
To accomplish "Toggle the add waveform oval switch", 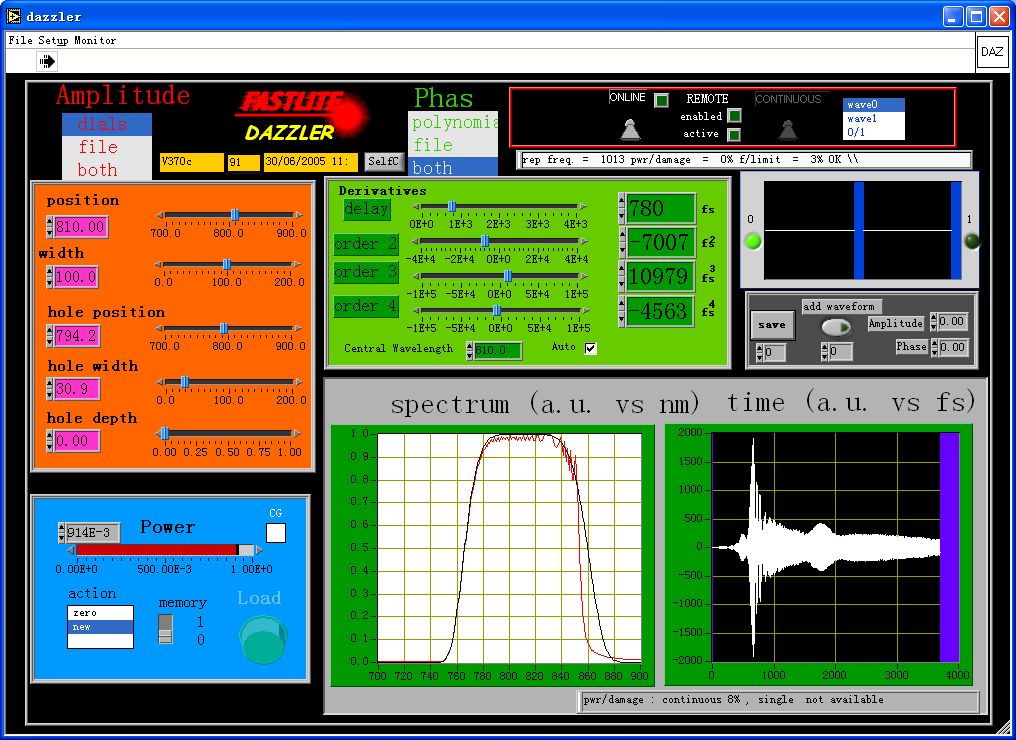I will point(836,327).
